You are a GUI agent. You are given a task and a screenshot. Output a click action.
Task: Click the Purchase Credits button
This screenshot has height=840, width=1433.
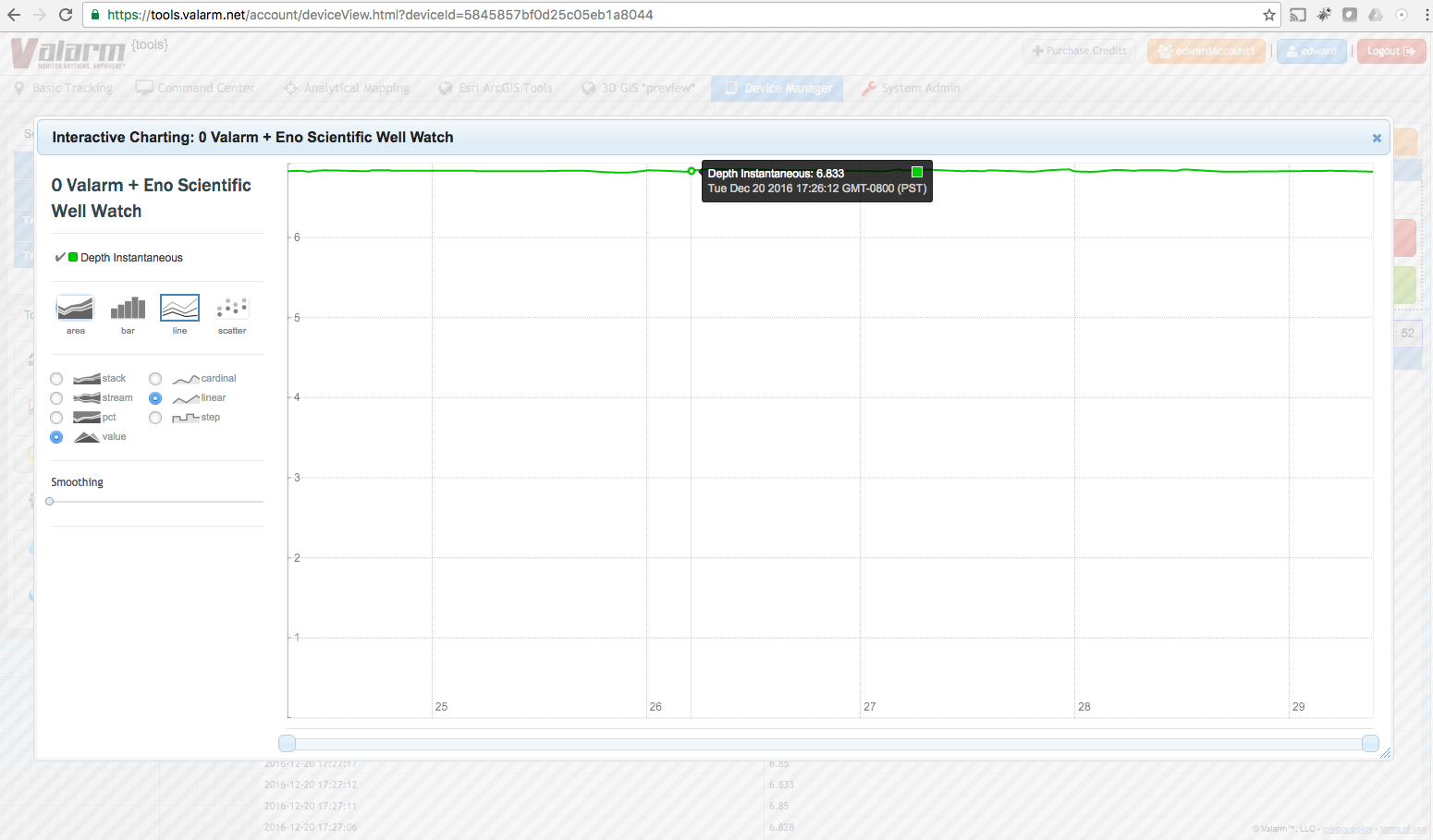click(x=1079, y=51)
